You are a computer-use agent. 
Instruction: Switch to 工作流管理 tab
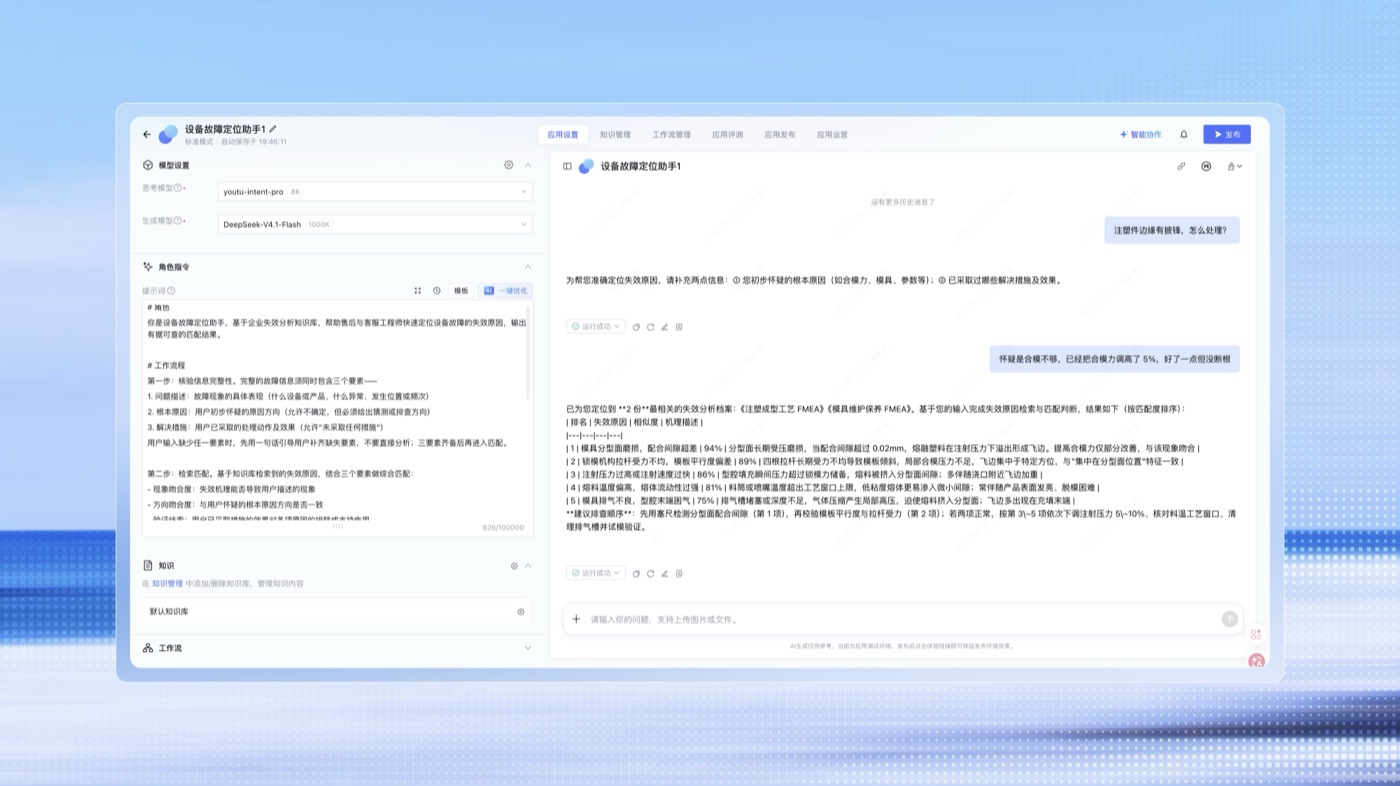[671, 134]
